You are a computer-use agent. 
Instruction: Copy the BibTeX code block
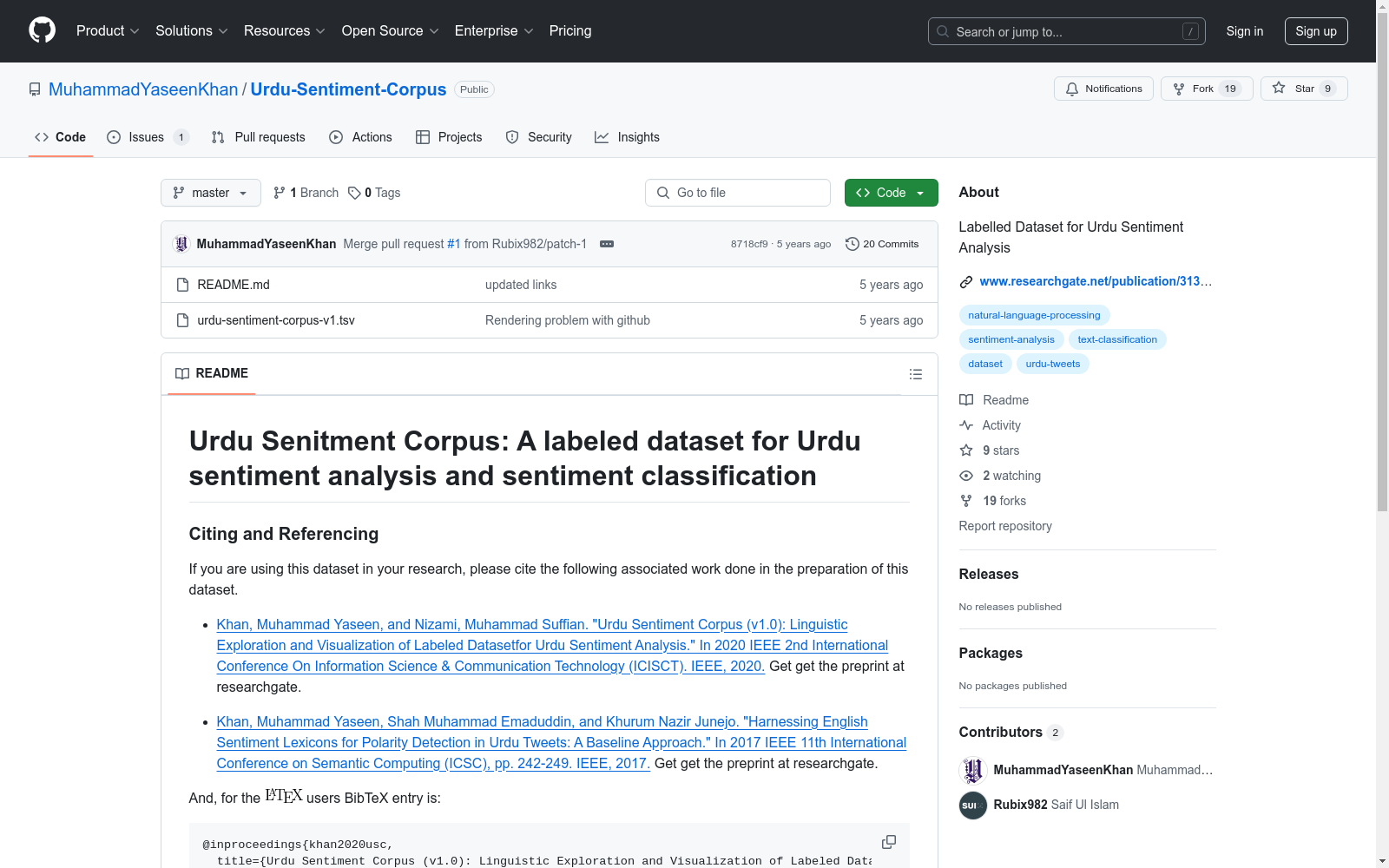tap(889, 842)
